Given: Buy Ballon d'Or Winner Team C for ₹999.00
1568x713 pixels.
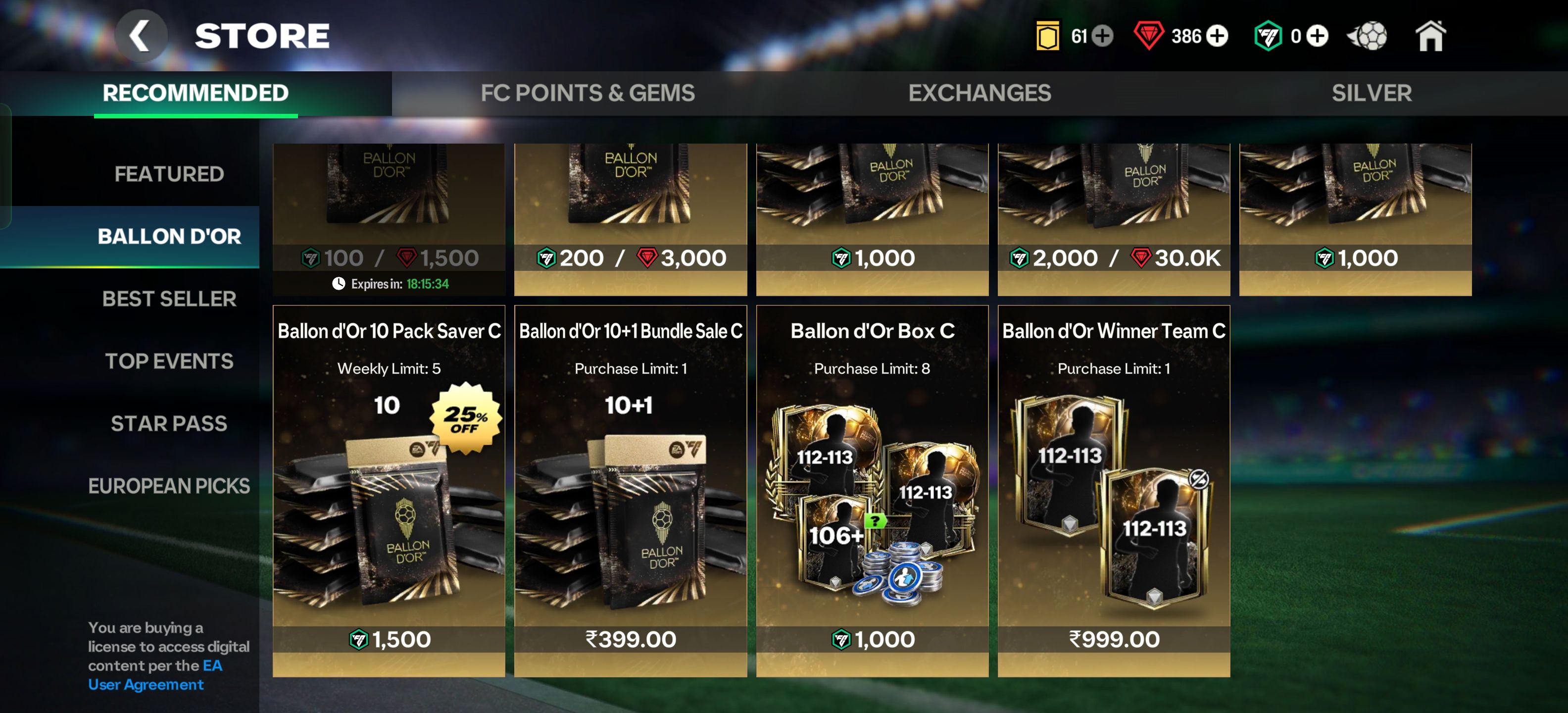Looking at the screenshot, I should click(1114, 639).
